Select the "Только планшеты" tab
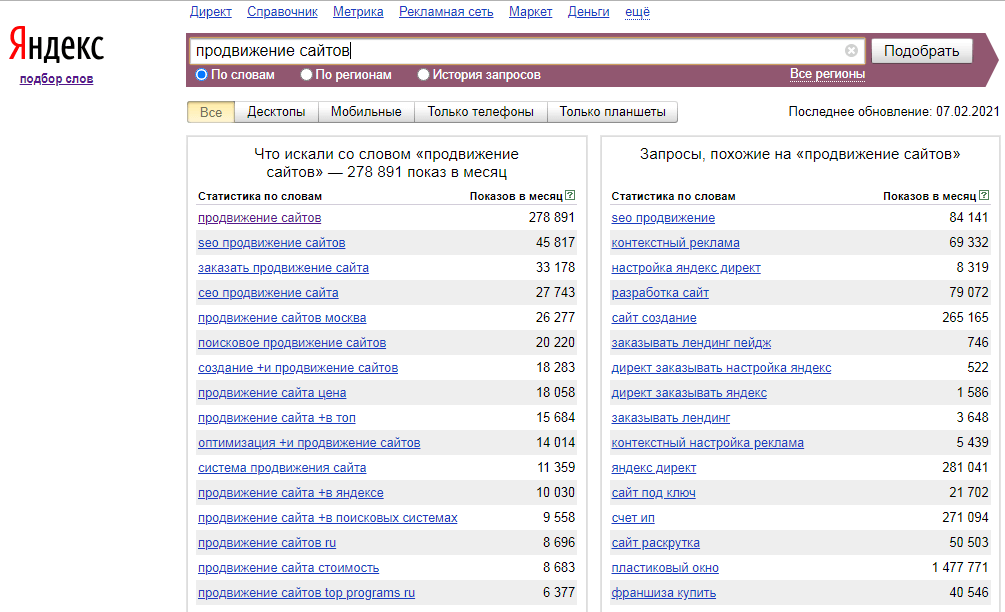Screen dimensions: 1005x612 [612, 112]
